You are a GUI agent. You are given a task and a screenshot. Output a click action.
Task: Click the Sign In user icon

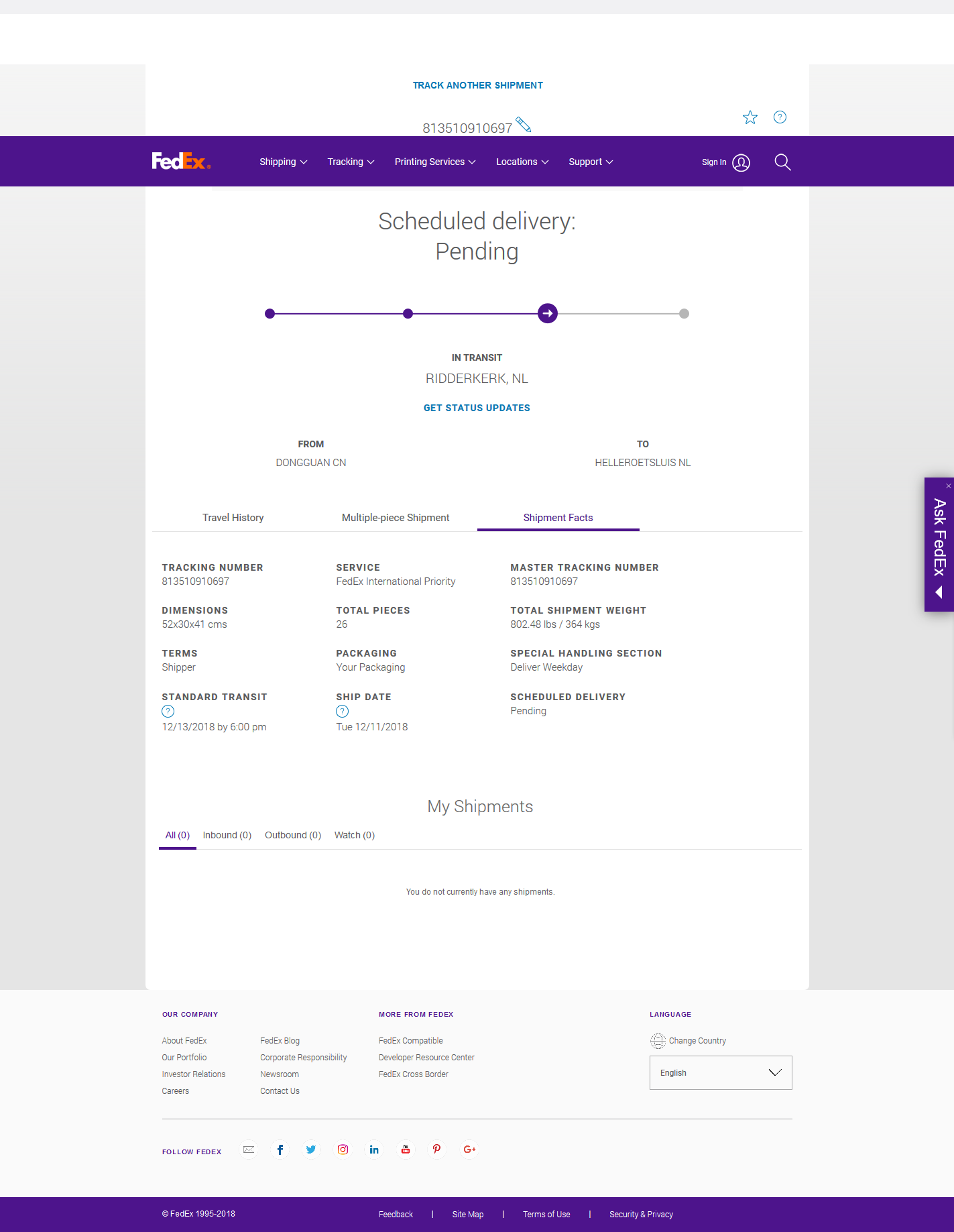tap(741, 162)
